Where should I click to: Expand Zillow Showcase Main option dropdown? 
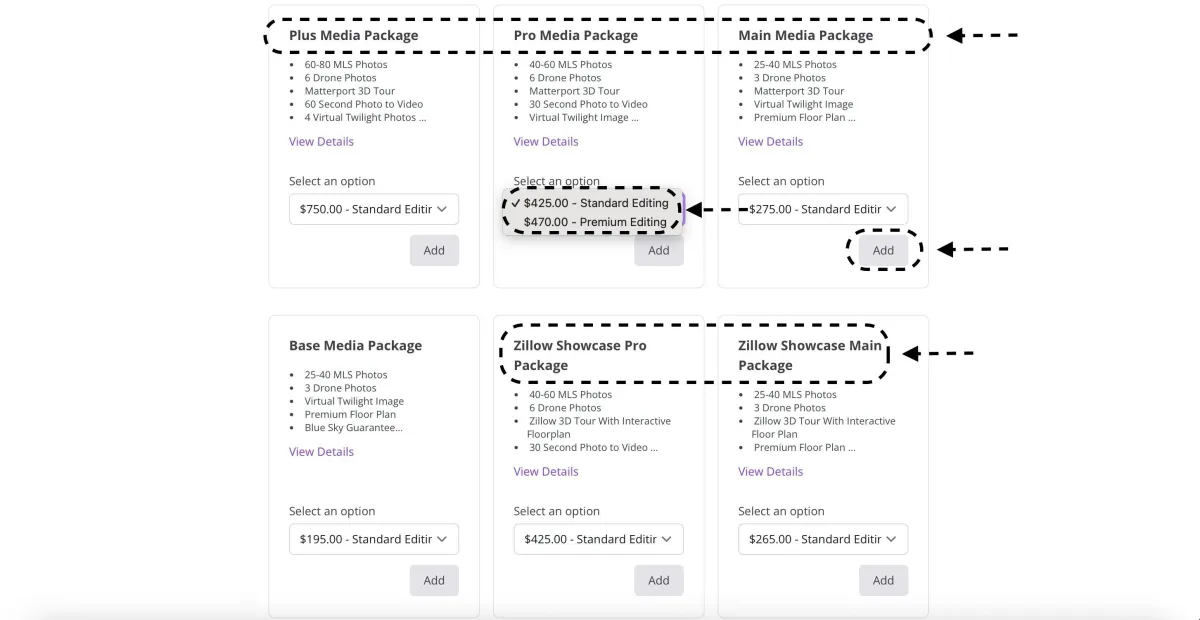point(823,539)
